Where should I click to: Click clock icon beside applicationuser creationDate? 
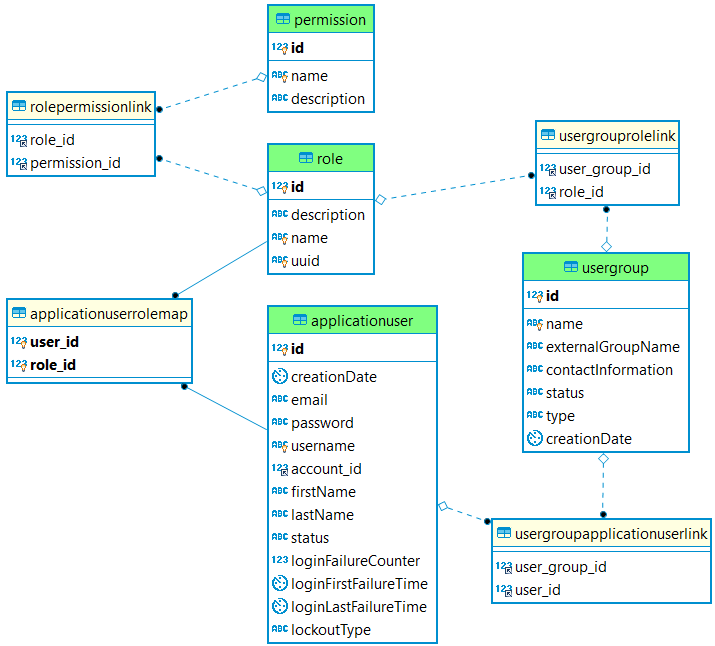coord(280,377)
